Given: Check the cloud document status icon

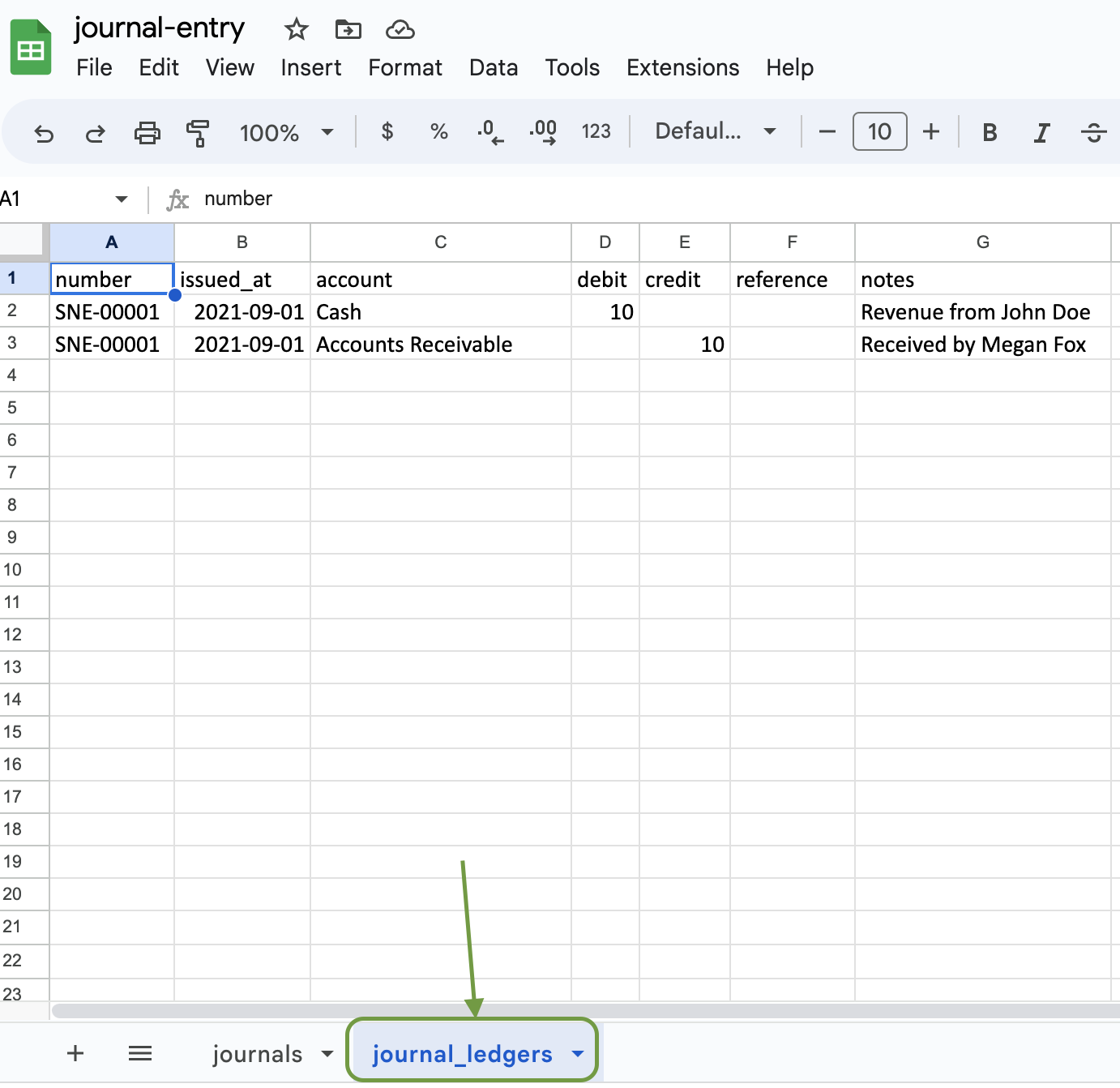Looking at the screenshot, I should click(x=400, y=30).
